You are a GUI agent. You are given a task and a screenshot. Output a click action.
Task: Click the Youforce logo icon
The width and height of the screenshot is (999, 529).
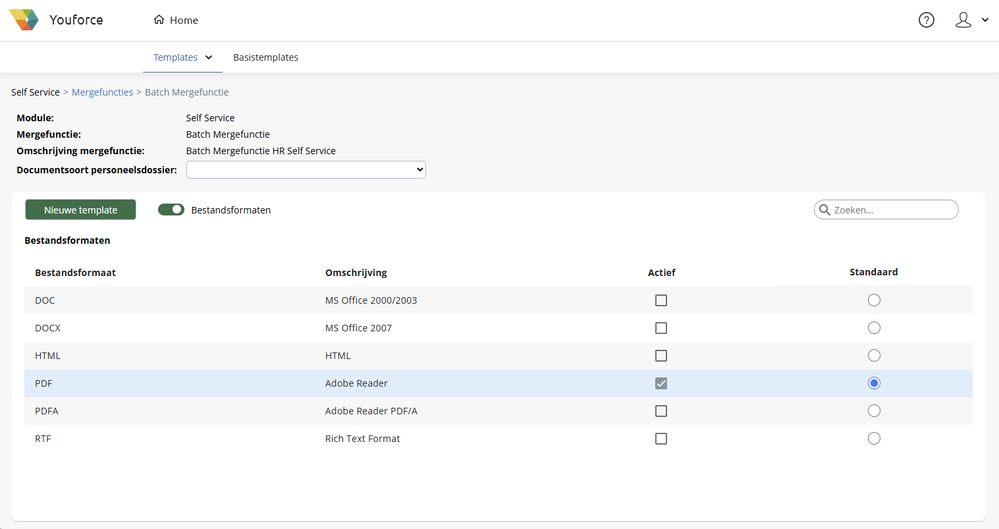click(x=24, y=20)
